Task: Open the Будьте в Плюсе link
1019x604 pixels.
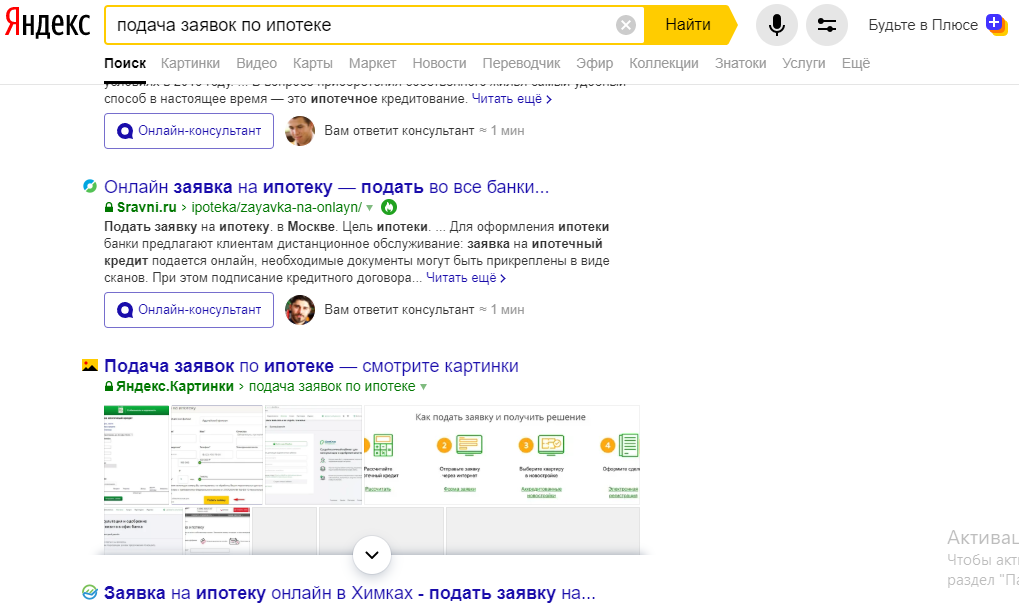Action: tap(923, 25)
